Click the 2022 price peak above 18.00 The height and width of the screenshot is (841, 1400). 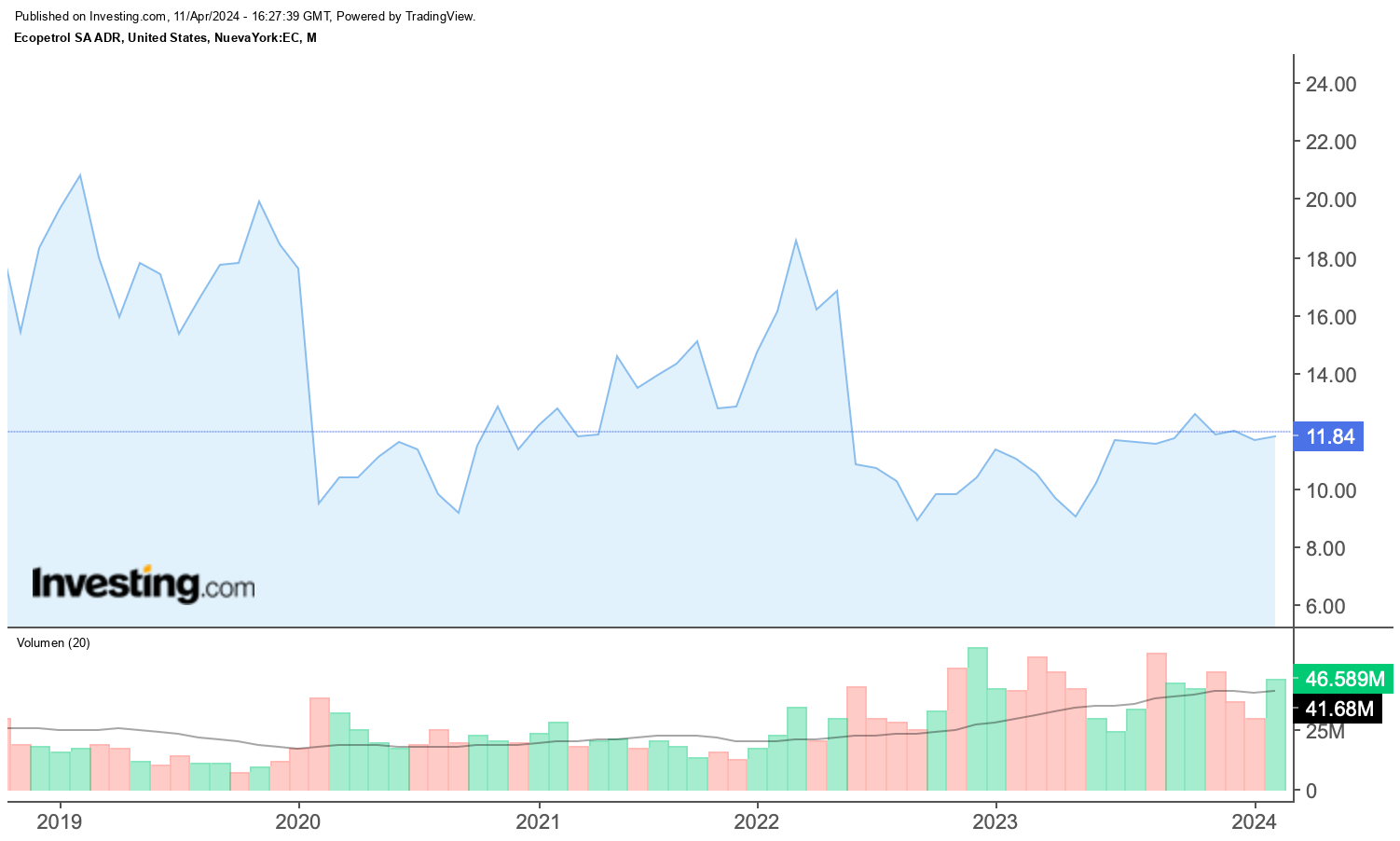(795, 241)
